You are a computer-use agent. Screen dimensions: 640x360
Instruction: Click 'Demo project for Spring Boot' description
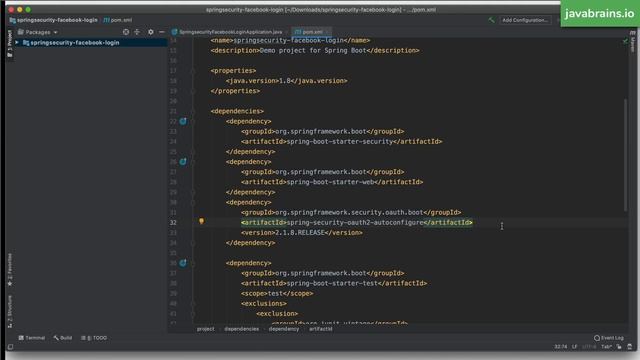[x=313, y=51]
